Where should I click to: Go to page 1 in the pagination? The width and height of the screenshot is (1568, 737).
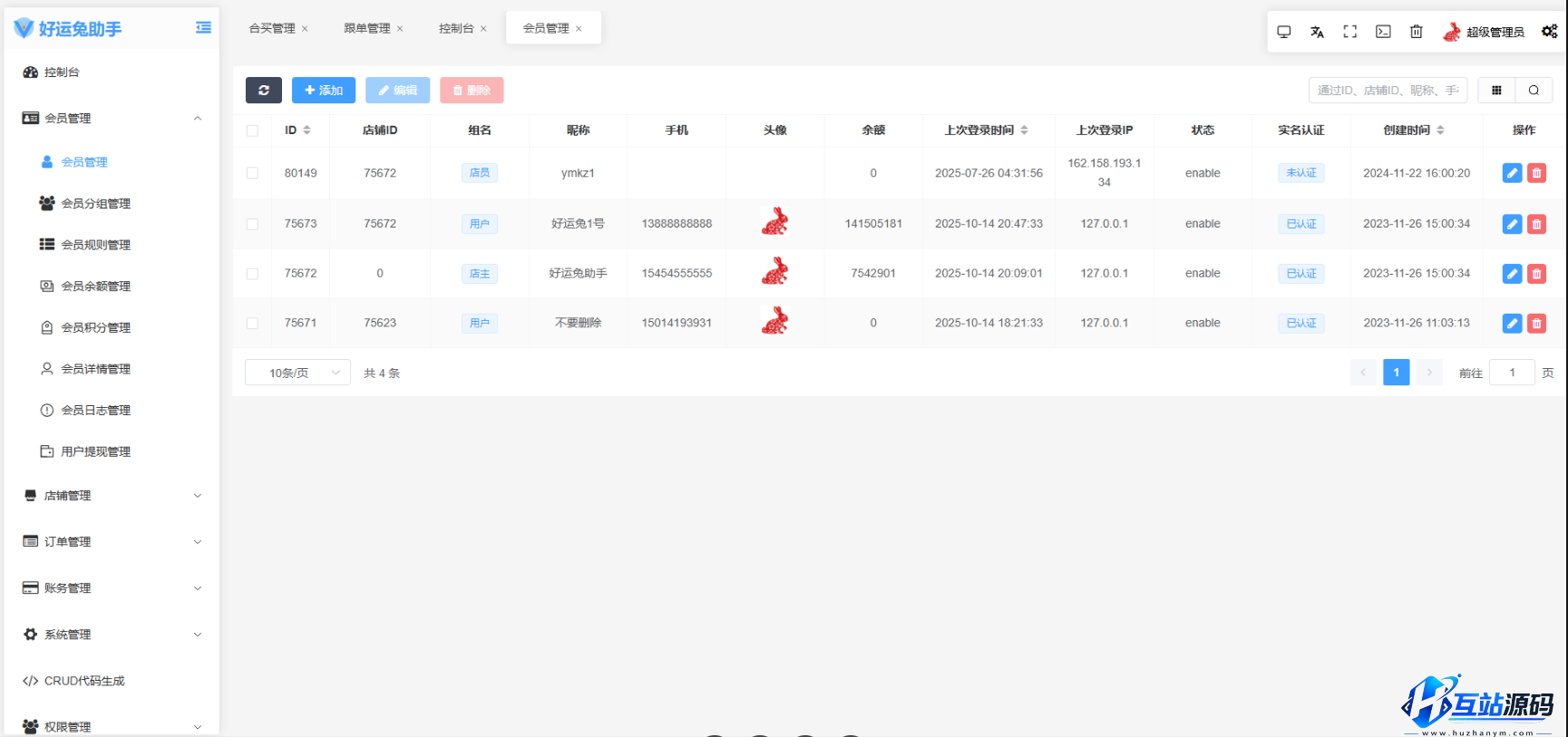[x=1397, y=373]
